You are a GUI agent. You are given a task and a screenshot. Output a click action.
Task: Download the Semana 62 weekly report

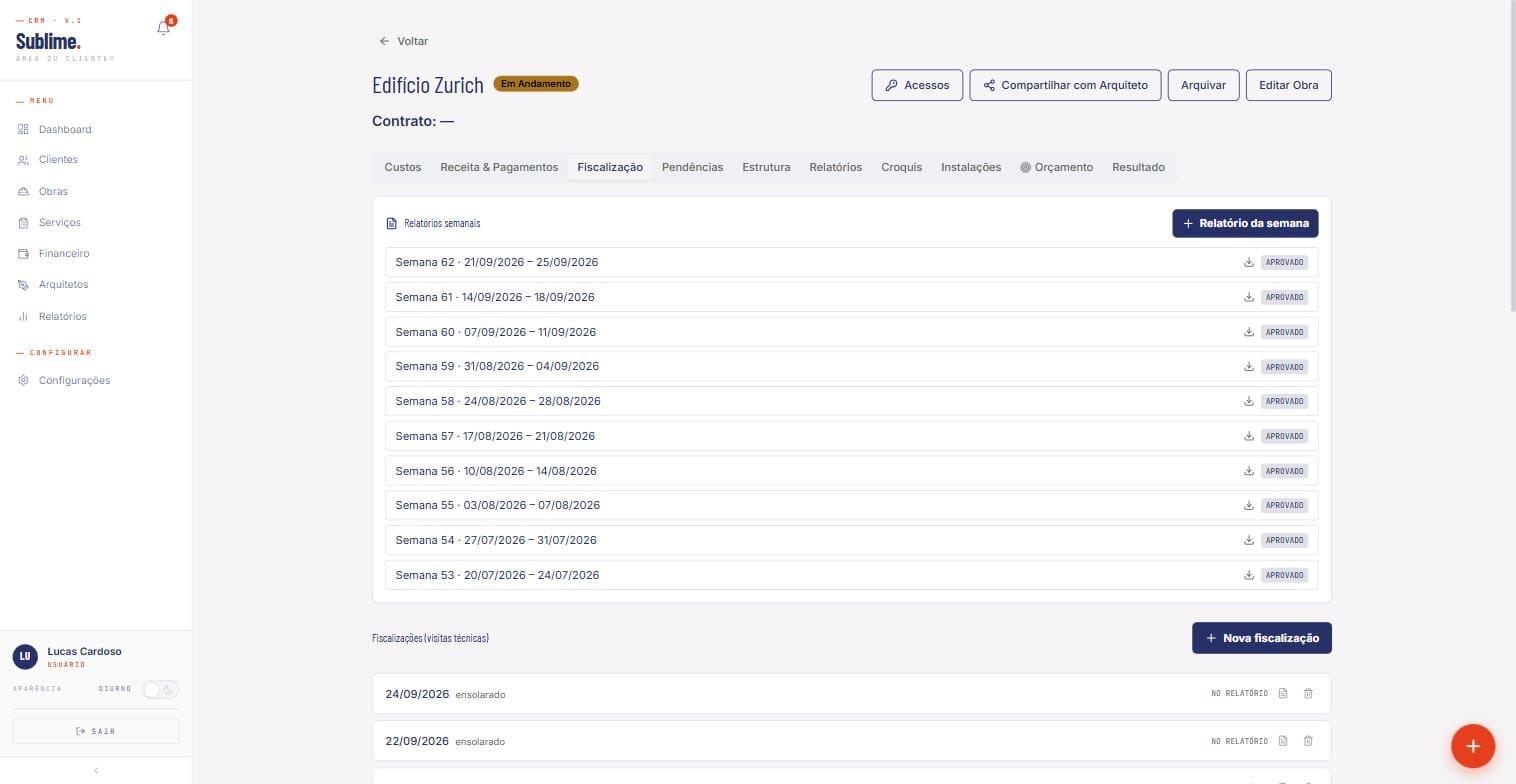(x=1249, y=262)
